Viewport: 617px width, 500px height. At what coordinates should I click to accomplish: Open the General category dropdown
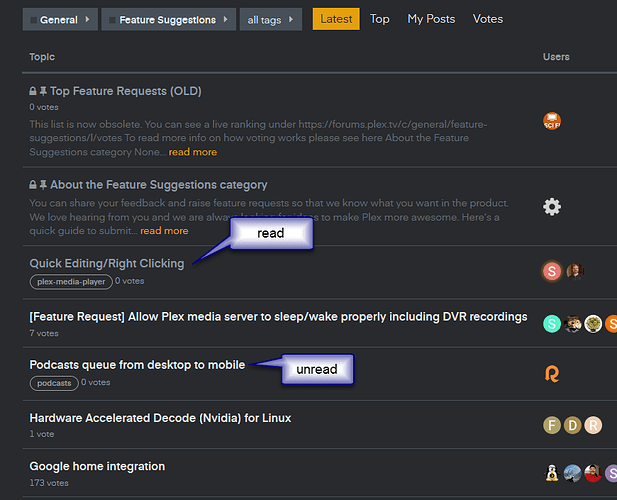click(60, 19)
